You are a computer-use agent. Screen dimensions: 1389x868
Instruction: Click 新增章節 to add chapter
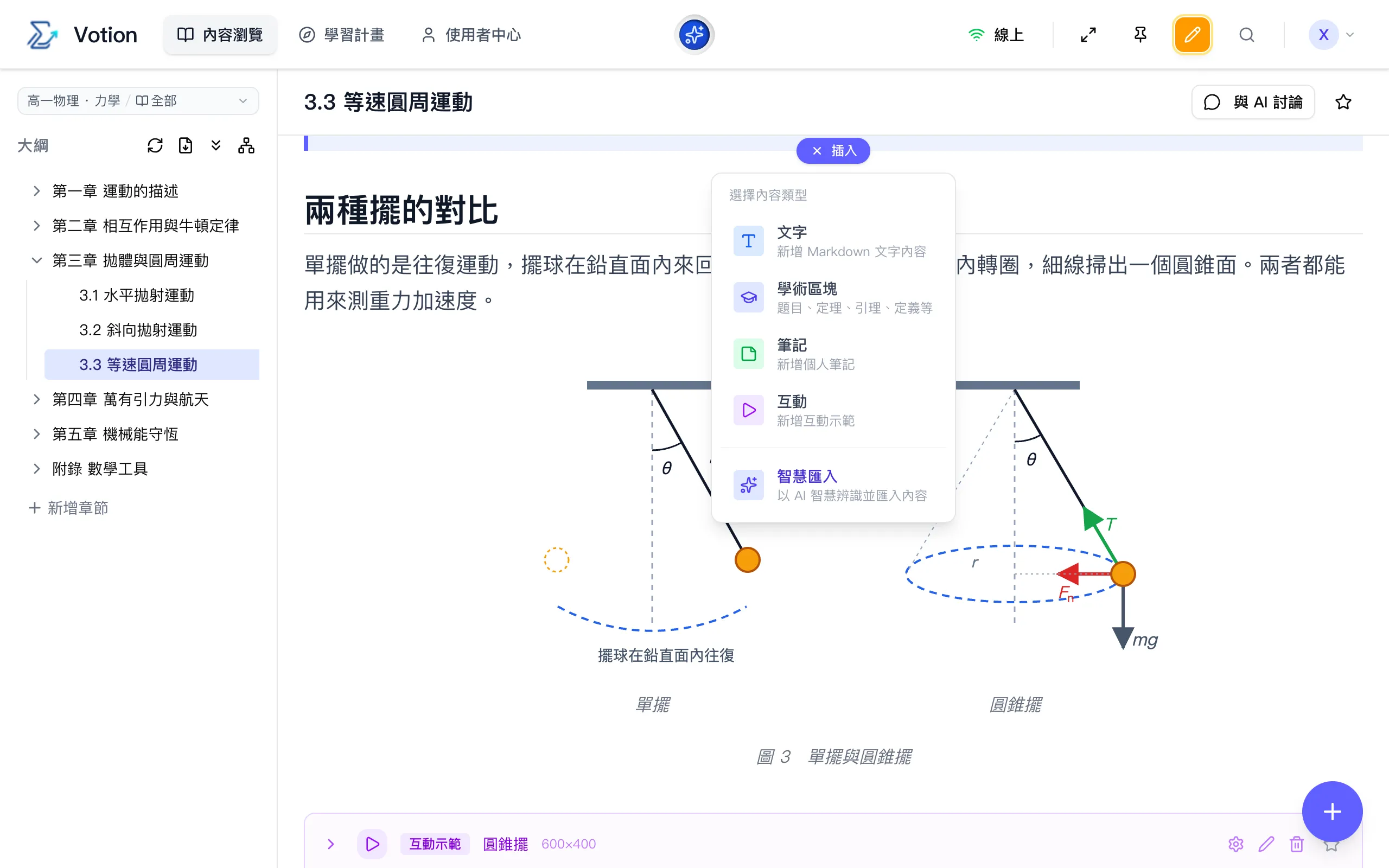pos(68,508)
